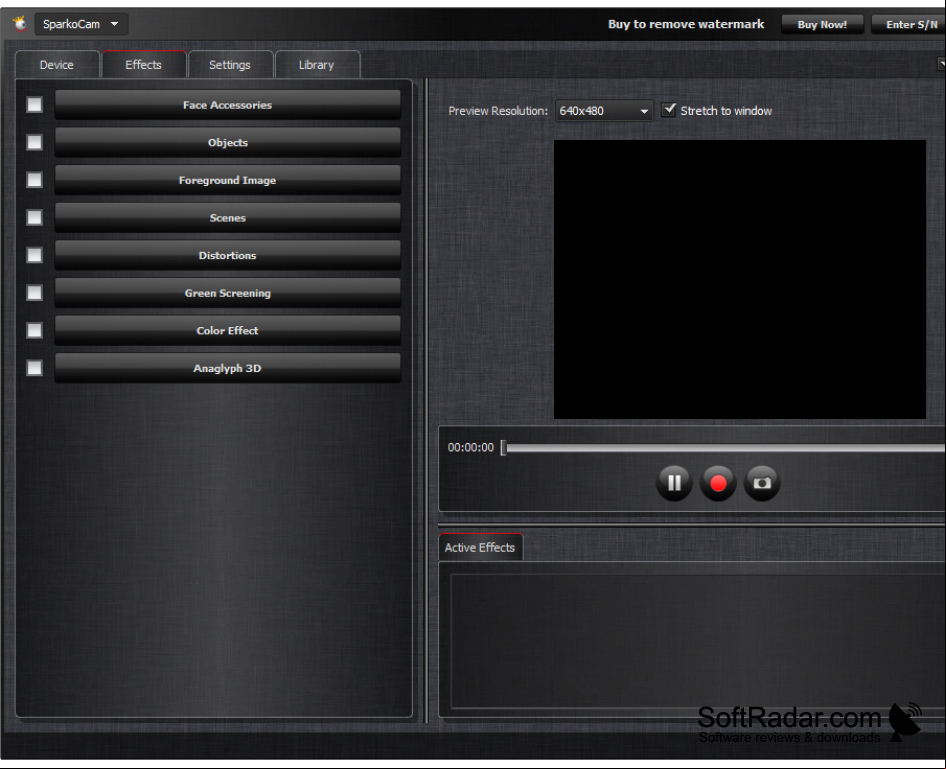Open the Settings tab

pyautogui.click(x=230, y=65)
